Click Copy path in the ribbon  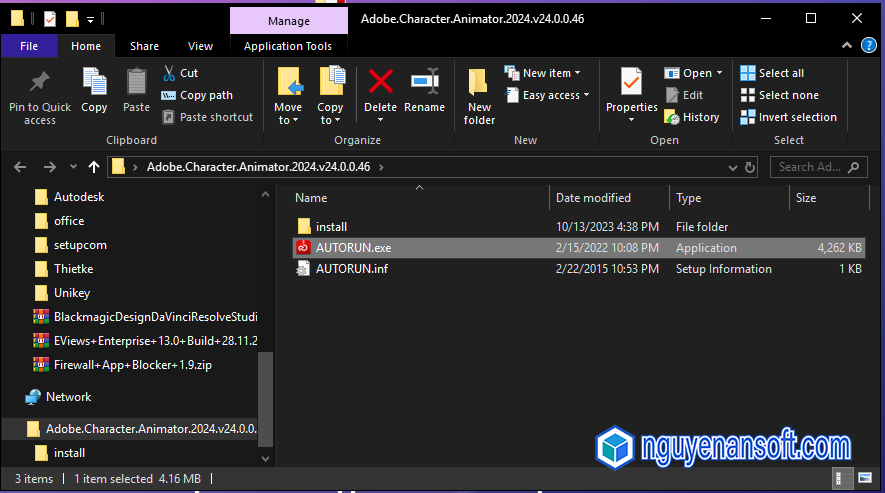197,95
